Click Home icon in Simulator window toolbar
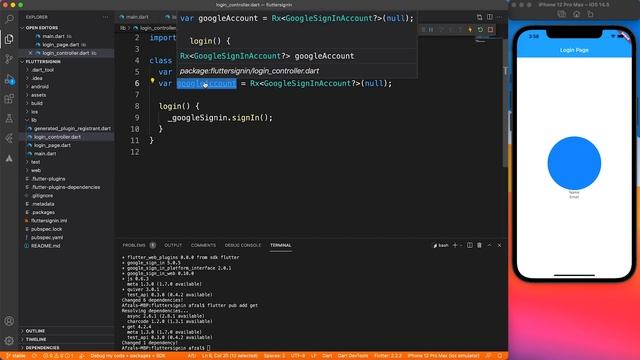640x360 pixels. 576,14
